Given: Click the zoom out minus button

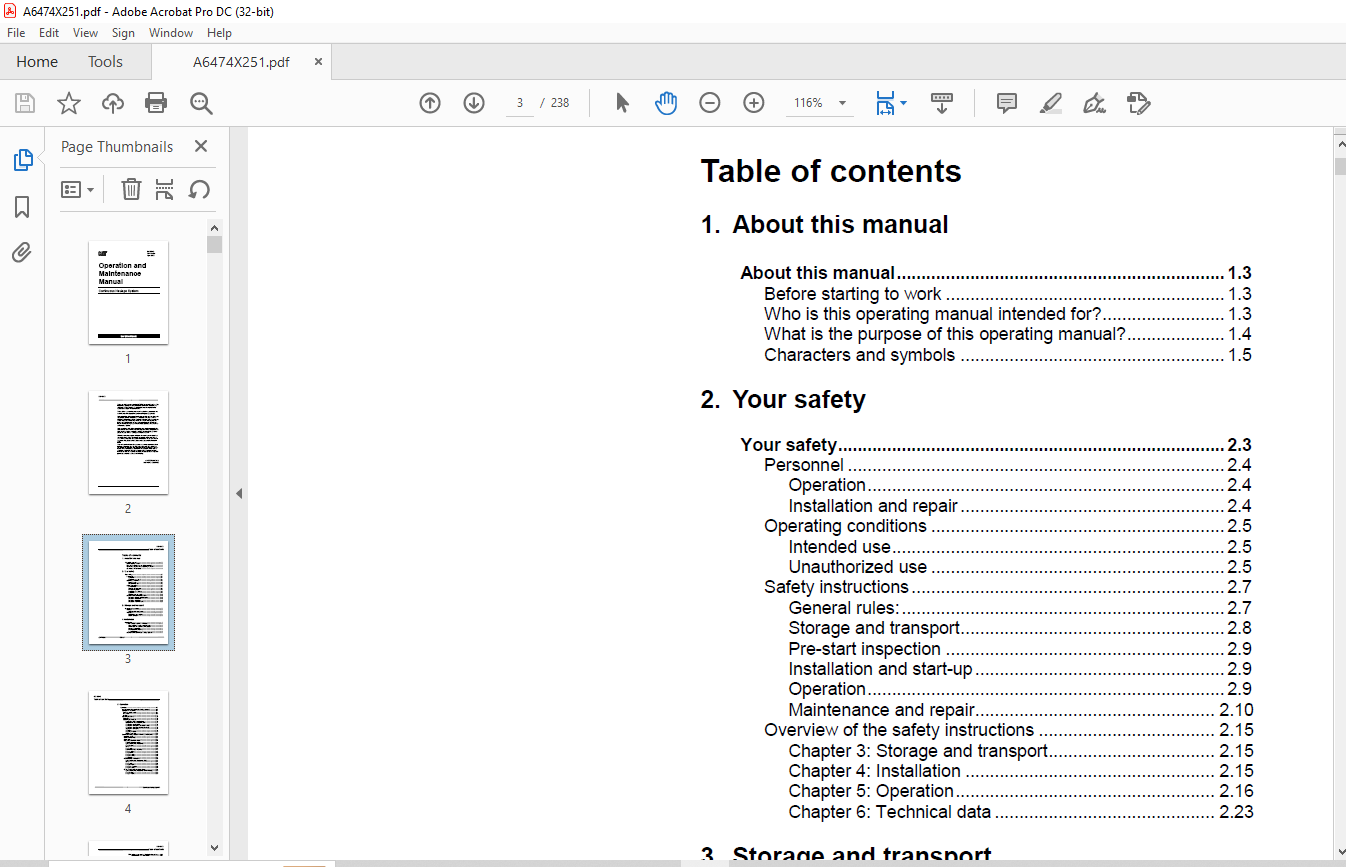Looking at the screenshot, I should (710, 103).
